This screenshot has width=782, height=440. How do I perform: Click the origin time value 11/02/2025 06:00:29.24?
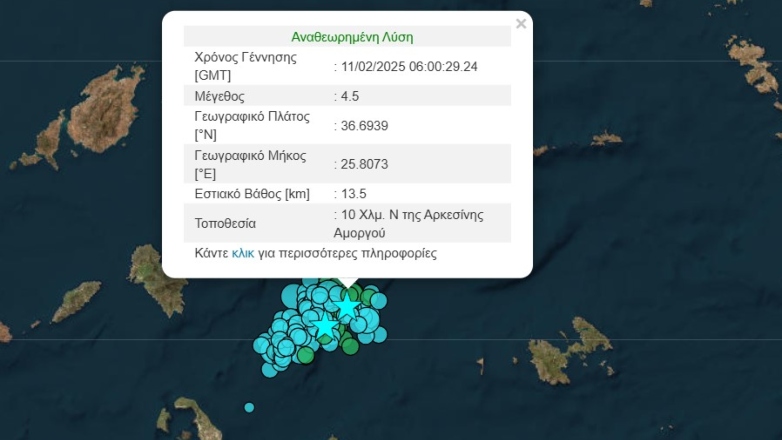408,66
